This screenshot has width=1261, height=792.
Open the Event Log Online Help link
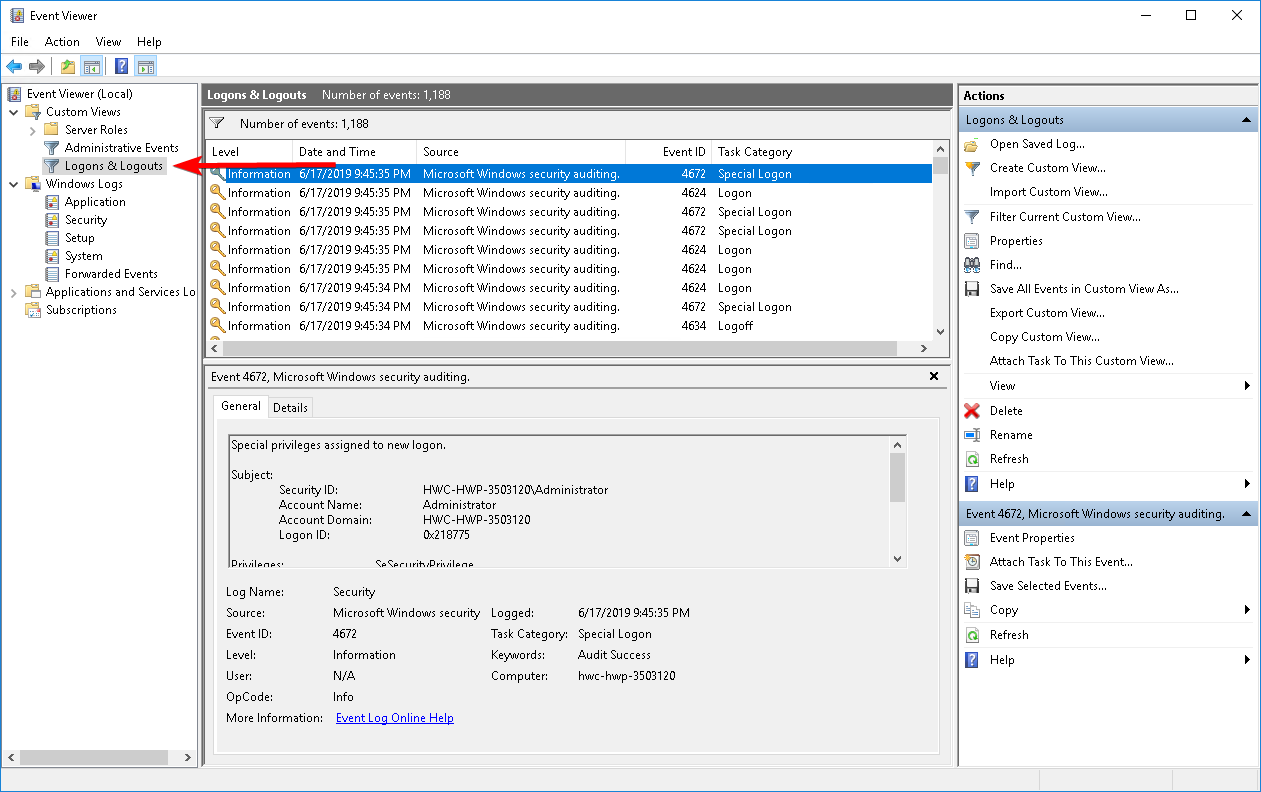pyautogui.click(x=394, y=718)
